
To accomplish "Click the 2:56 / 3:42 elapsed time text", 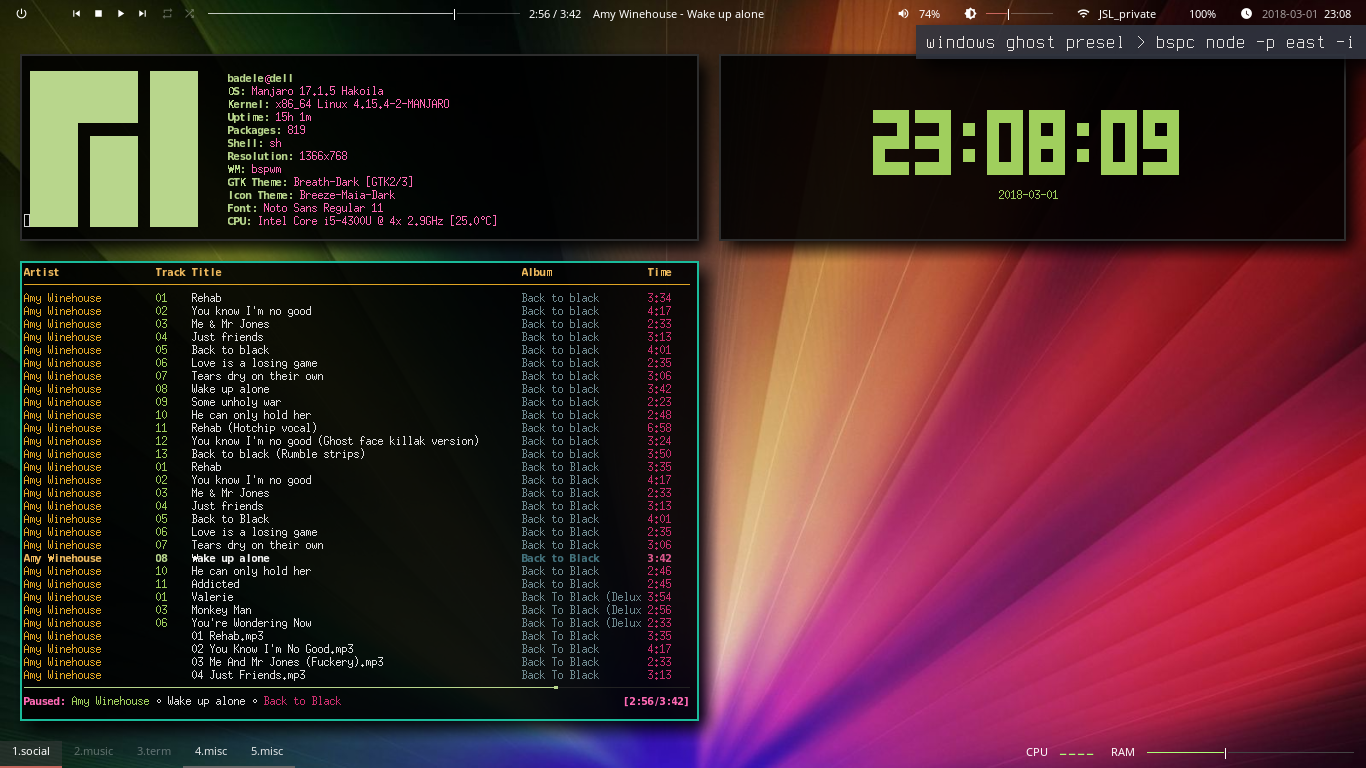I will click(x=555, y=14).
